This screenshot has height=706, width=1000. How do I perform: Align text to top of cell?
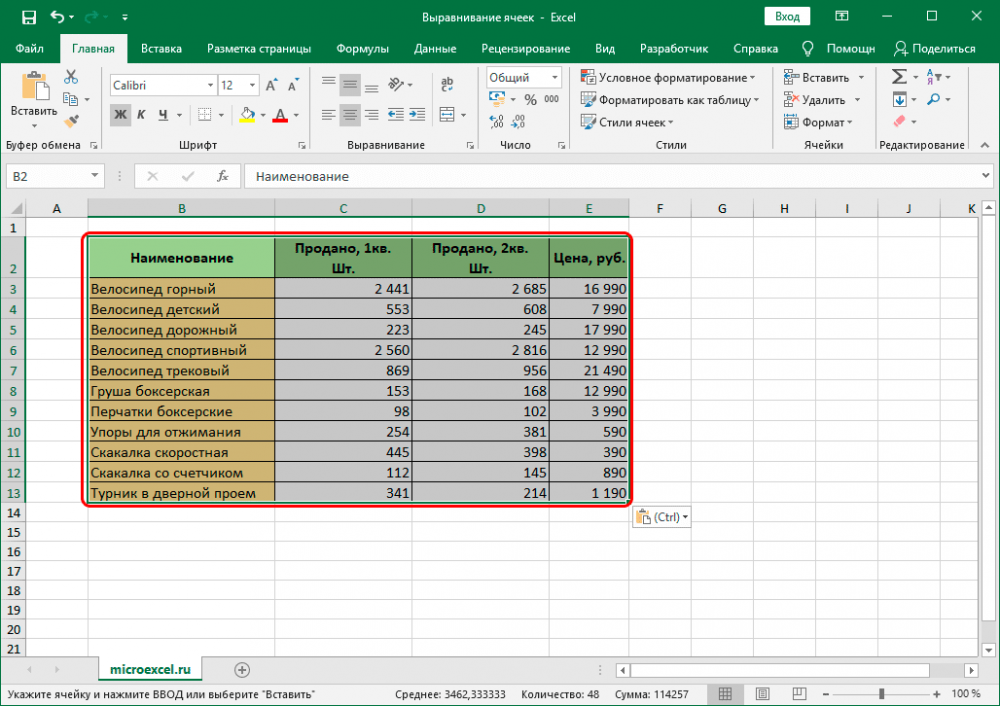point(328,82)
